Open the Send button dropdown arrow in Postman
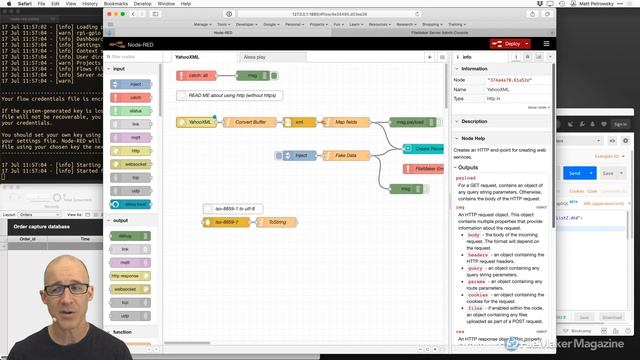 click(591, 173)
